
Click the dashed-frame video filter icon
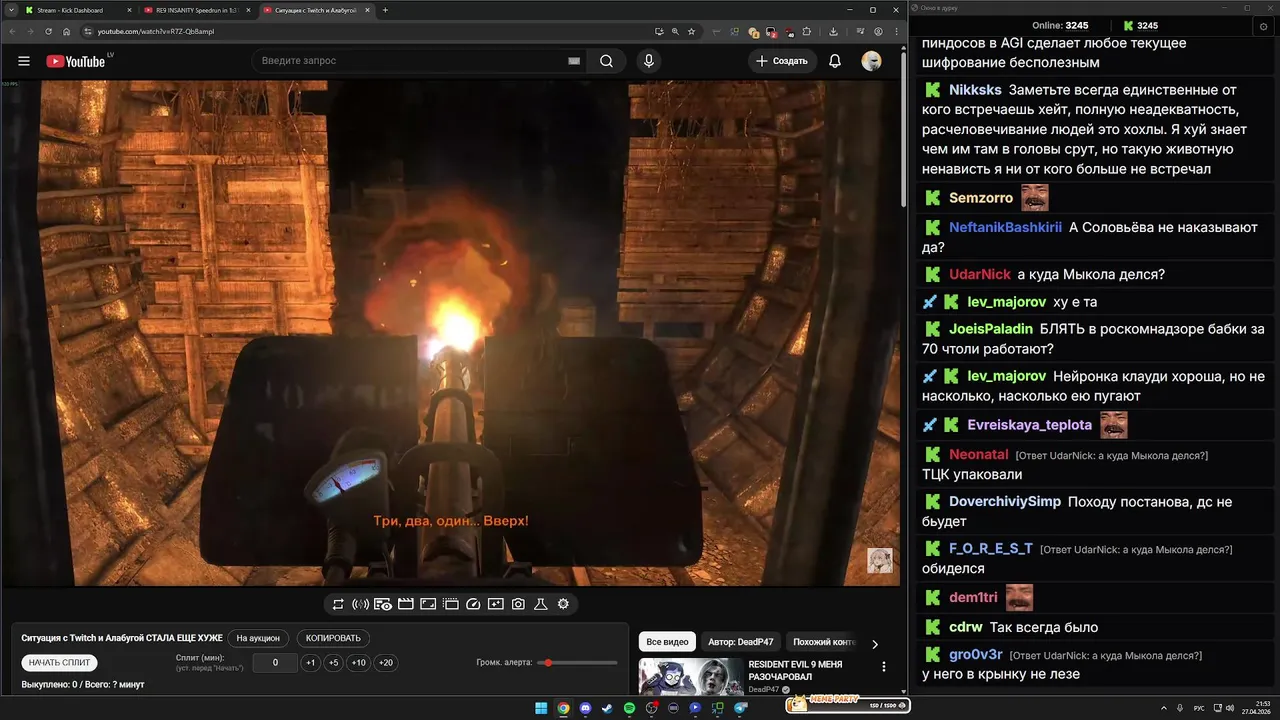pyautogui.click(x=451, y=604)
